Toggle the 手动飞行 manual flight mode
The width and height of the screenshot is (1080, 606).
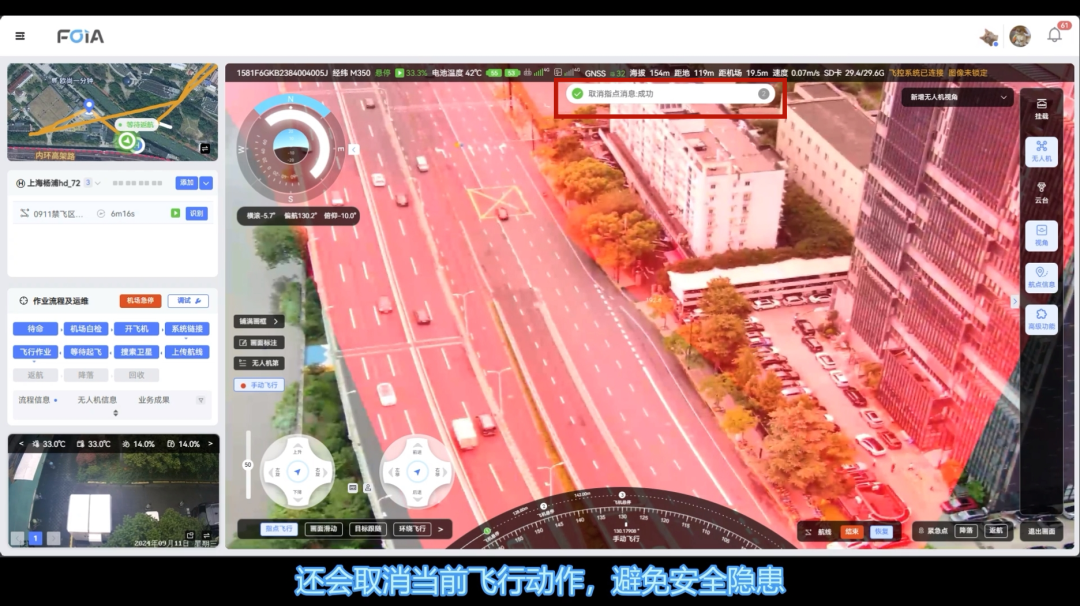tap(259, 385)
